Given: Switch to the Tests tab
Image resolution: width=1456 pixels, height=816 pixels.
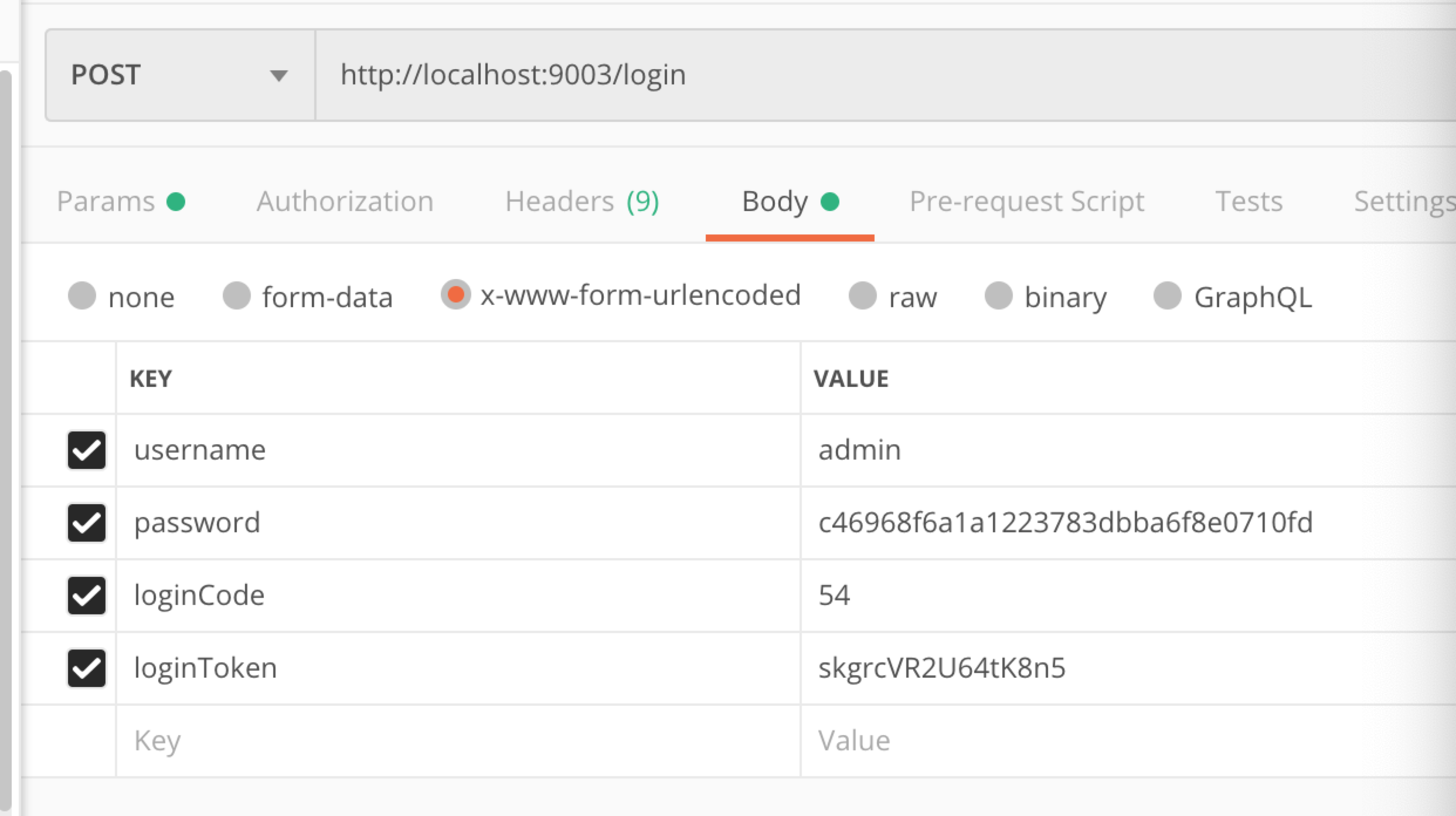Looking at the screenshot, I should tap(1249, 202).
